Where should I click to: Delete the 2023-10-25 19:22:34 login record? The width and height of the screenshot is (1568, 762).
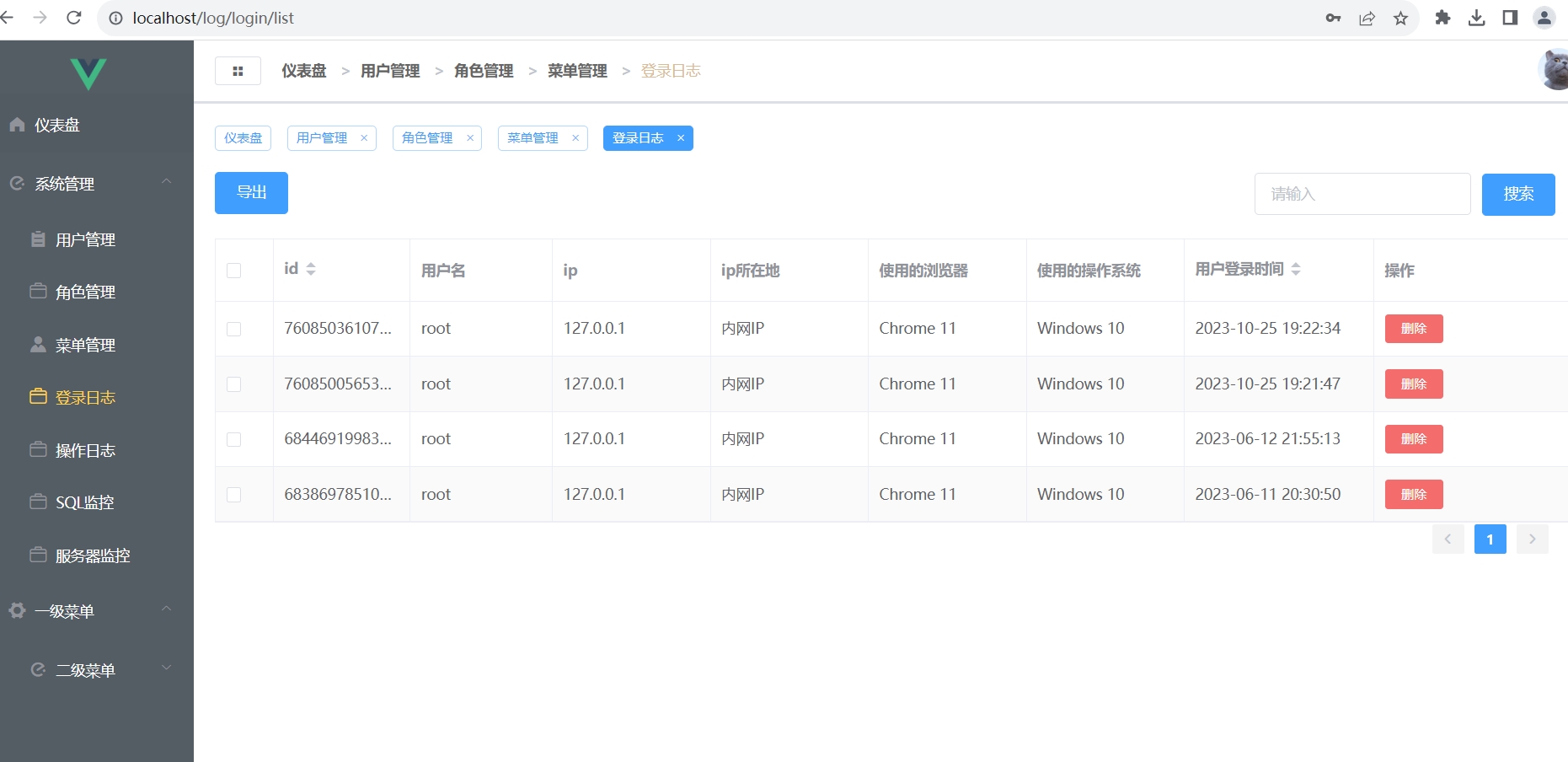point(1414,329)
